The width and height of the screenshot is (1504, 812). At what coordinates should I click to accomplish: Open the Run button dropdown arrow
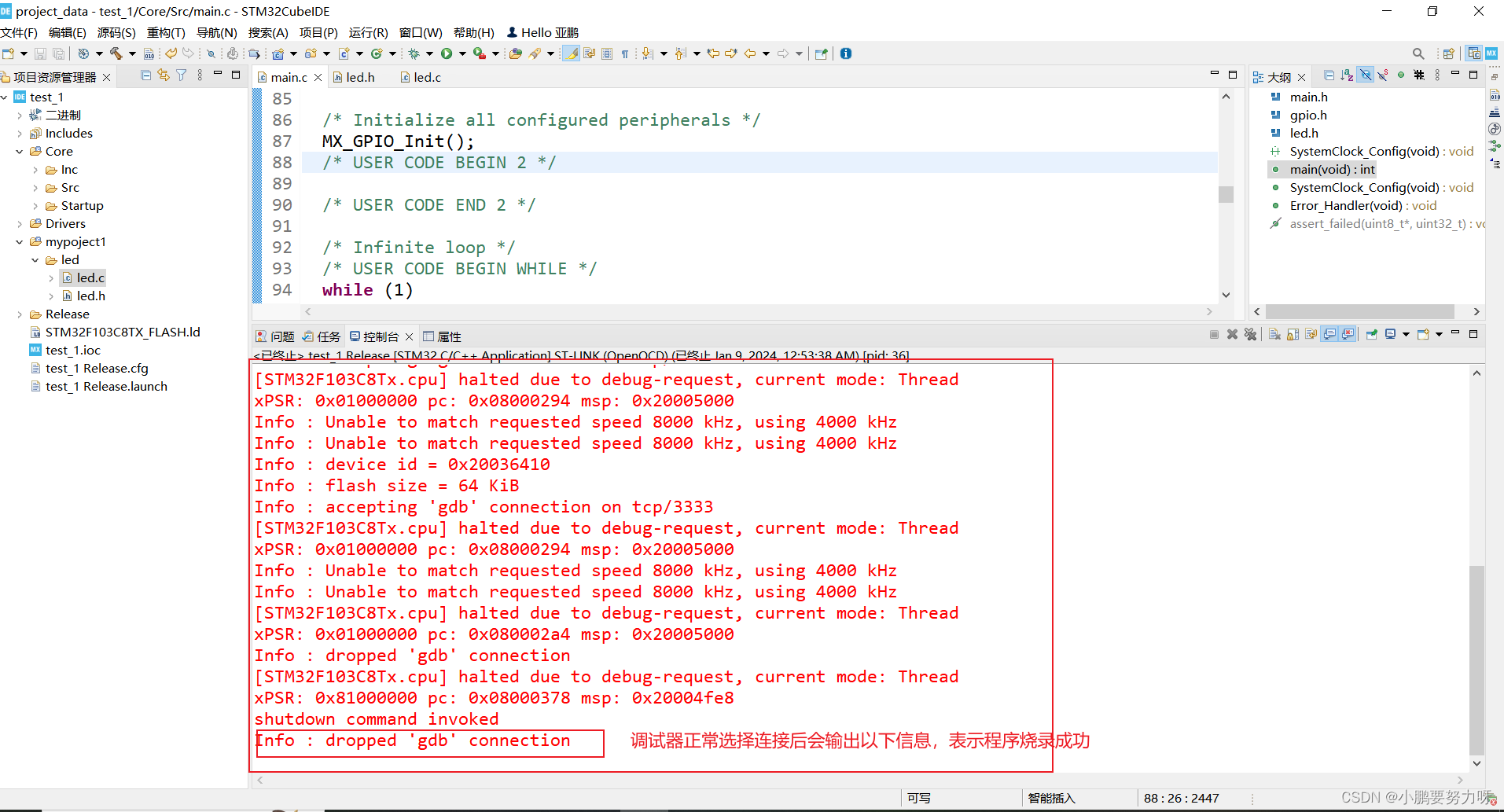[462, 53]
